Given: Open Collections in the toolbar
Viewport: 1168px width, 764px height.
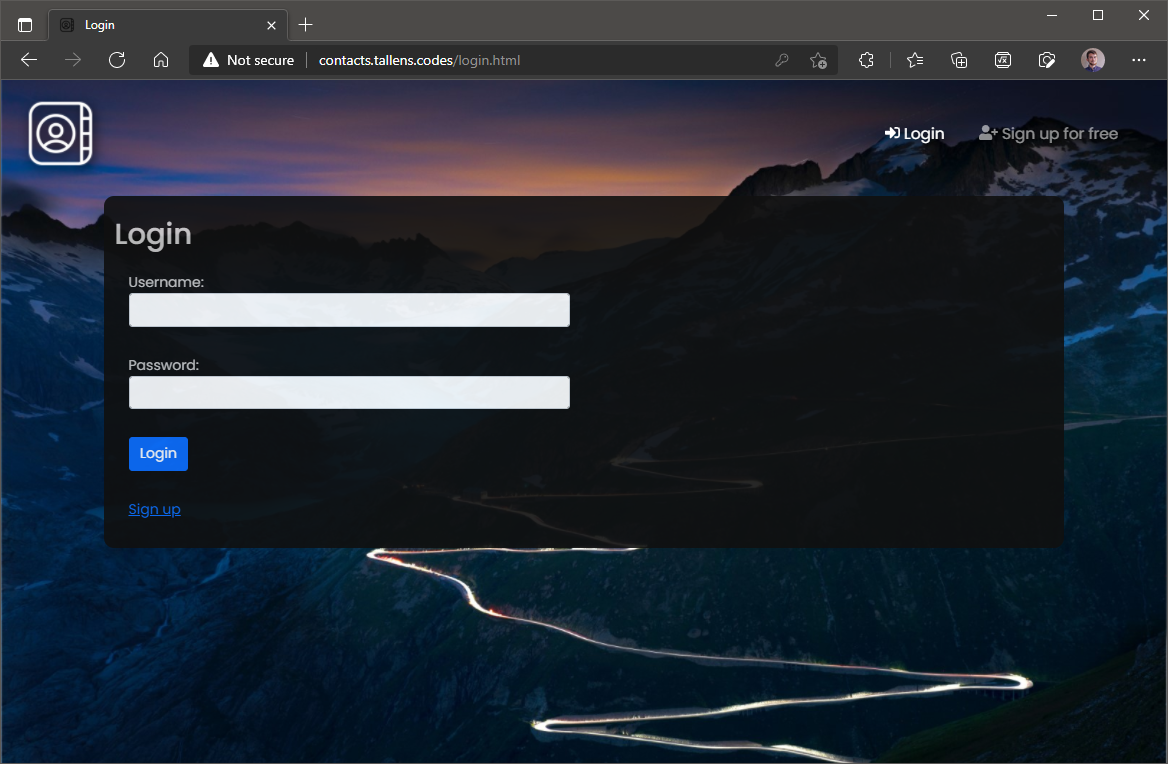Looking at the screenshot, I should click(x=959, y=60).
